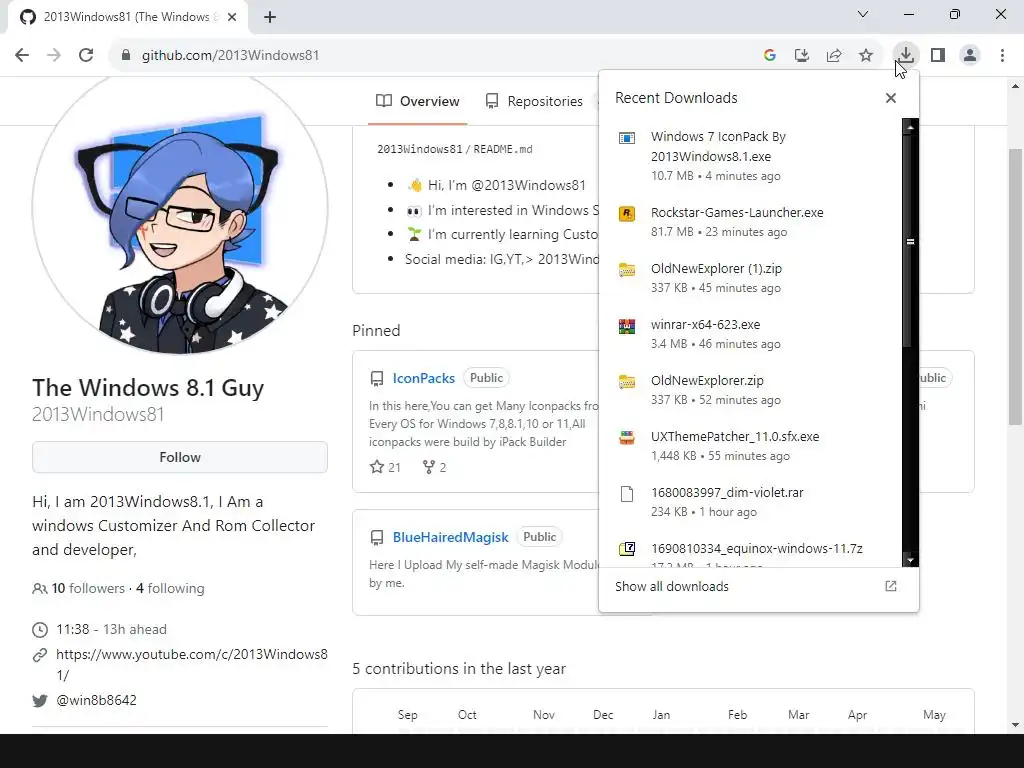The width and height of the screenshot is (1024, 768).
Task: Open the profile avatar image
Action: click(180, 209)
